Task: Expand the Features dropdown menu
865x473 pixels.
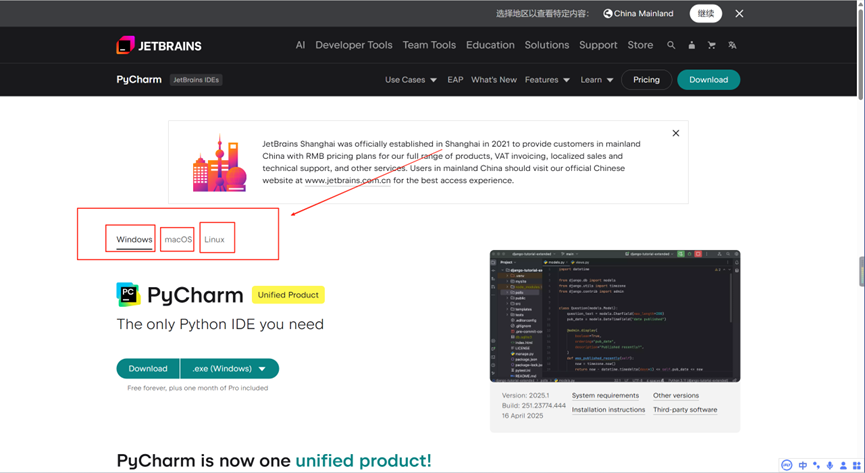Action: 547,80
